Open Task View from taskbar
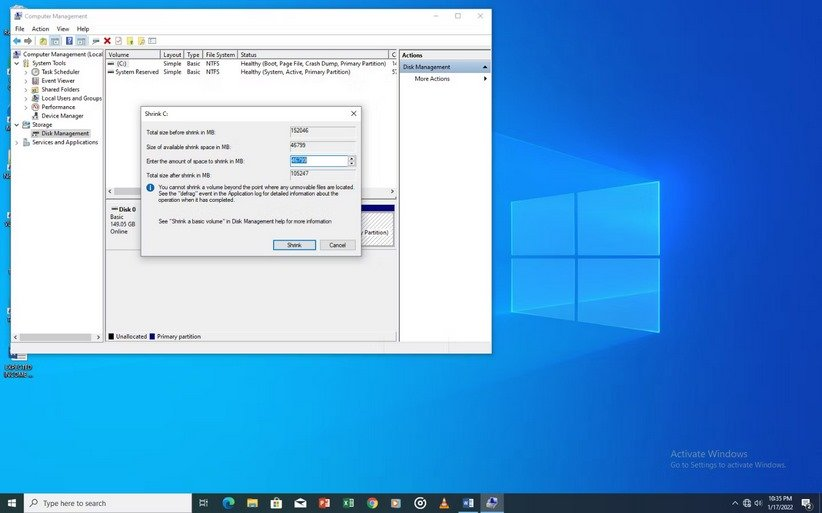The image size is (822, 513). point(203,503)
